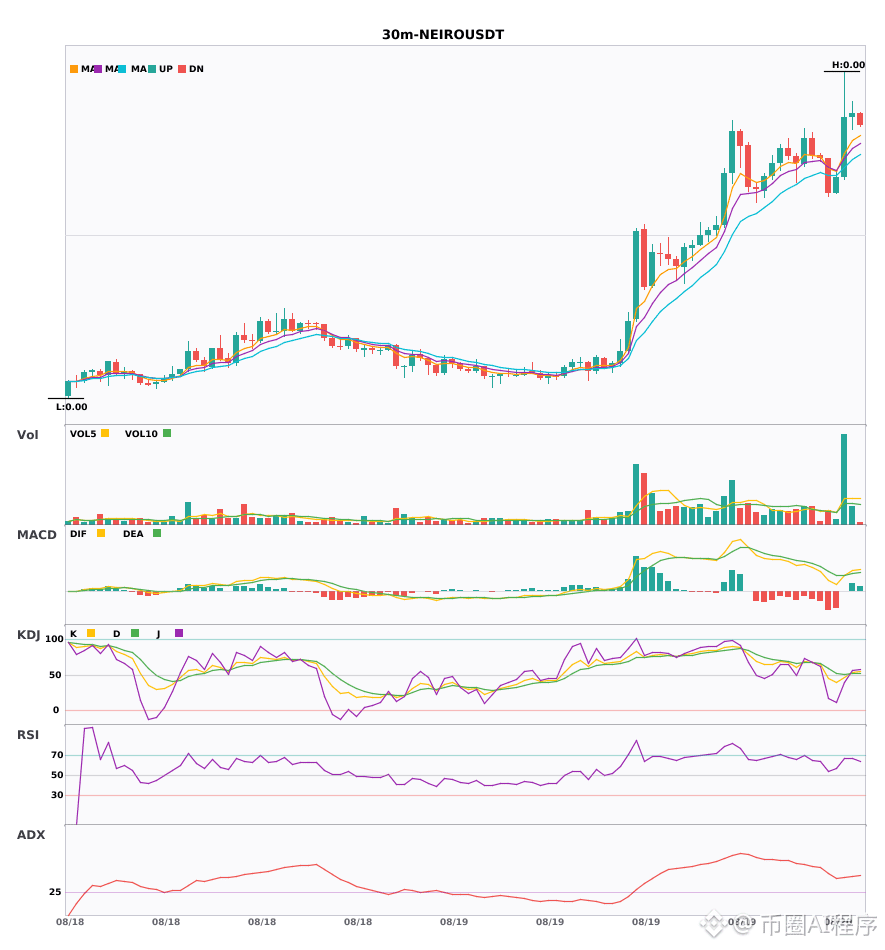Click the green VOL10 legend swatch

pos(167,433)
